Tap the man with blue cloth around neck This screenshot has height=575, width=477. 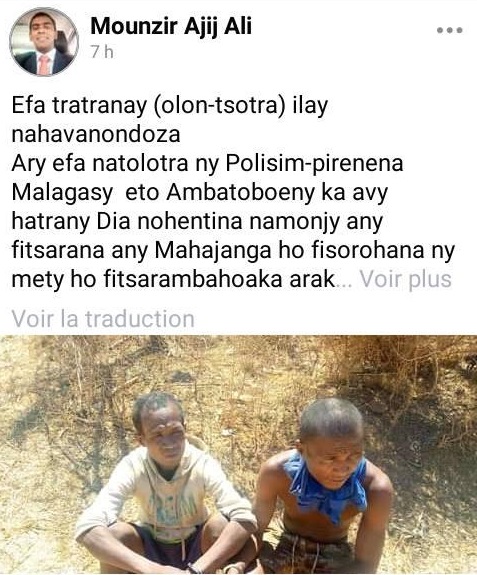323,488
